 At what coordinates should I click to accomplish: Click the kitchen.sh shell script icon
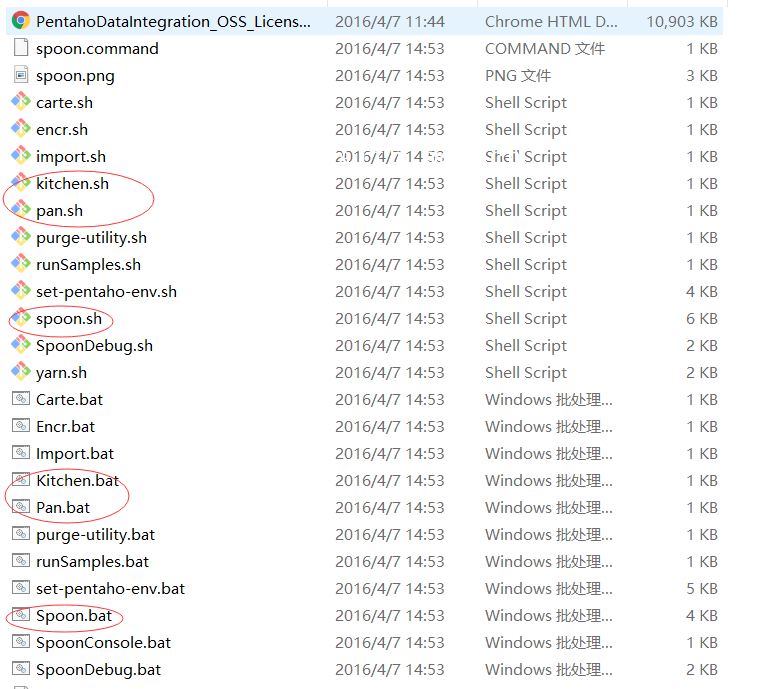coord(20,183)
